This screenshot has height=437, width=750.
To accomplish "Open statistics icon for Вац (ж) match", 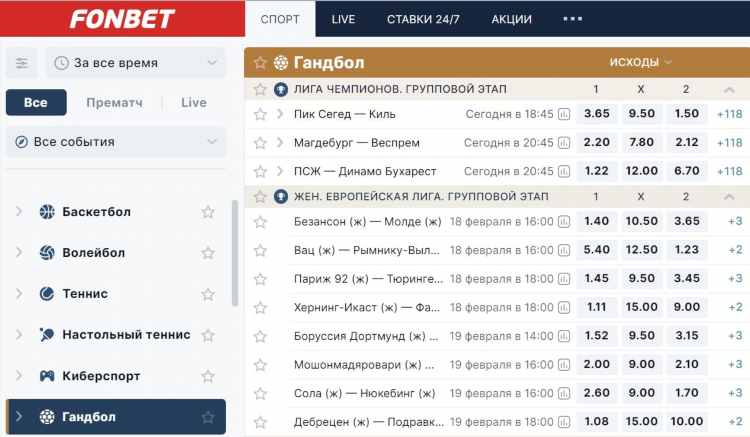I will pyautogui.click(x=564, y=251).
